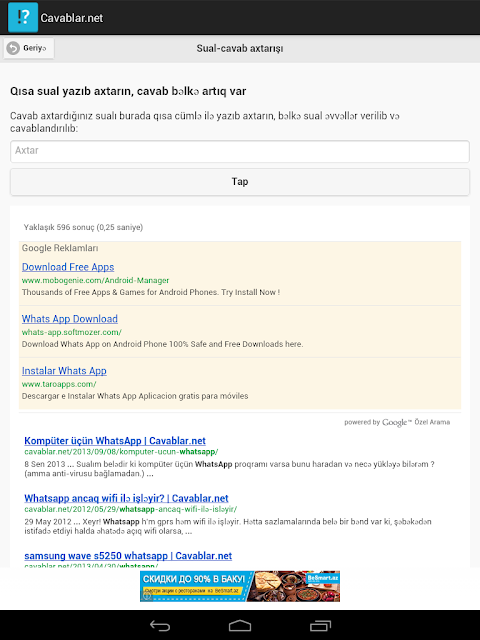Screen dimensions: 480x640
Task: Click the 'Thousands of Free Apps & Games' description
Action: (x=151, y=292)
